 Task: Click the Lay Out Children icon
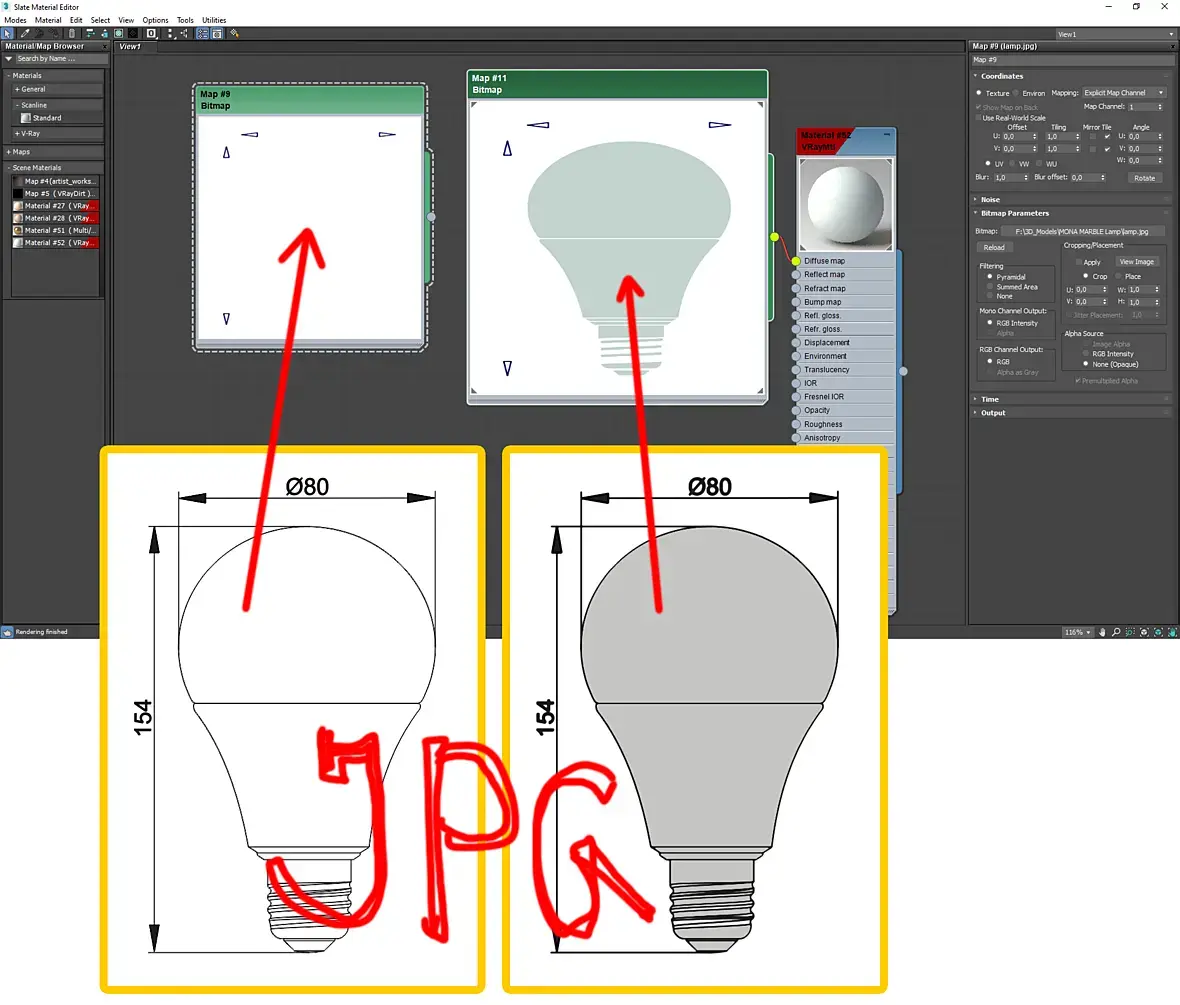click(x=184, y=33)
